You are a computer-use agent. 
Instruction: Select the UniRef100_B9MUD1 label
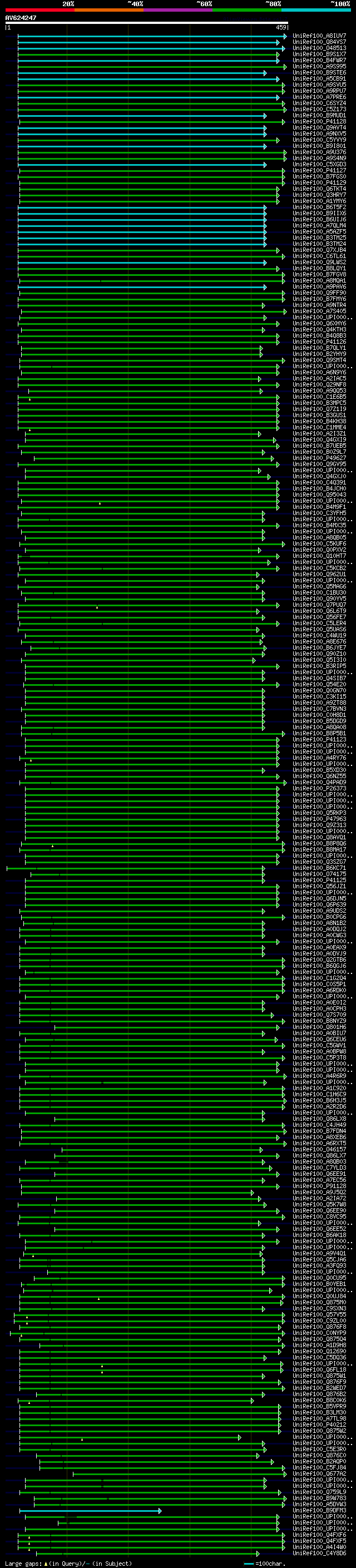point(319,115)
